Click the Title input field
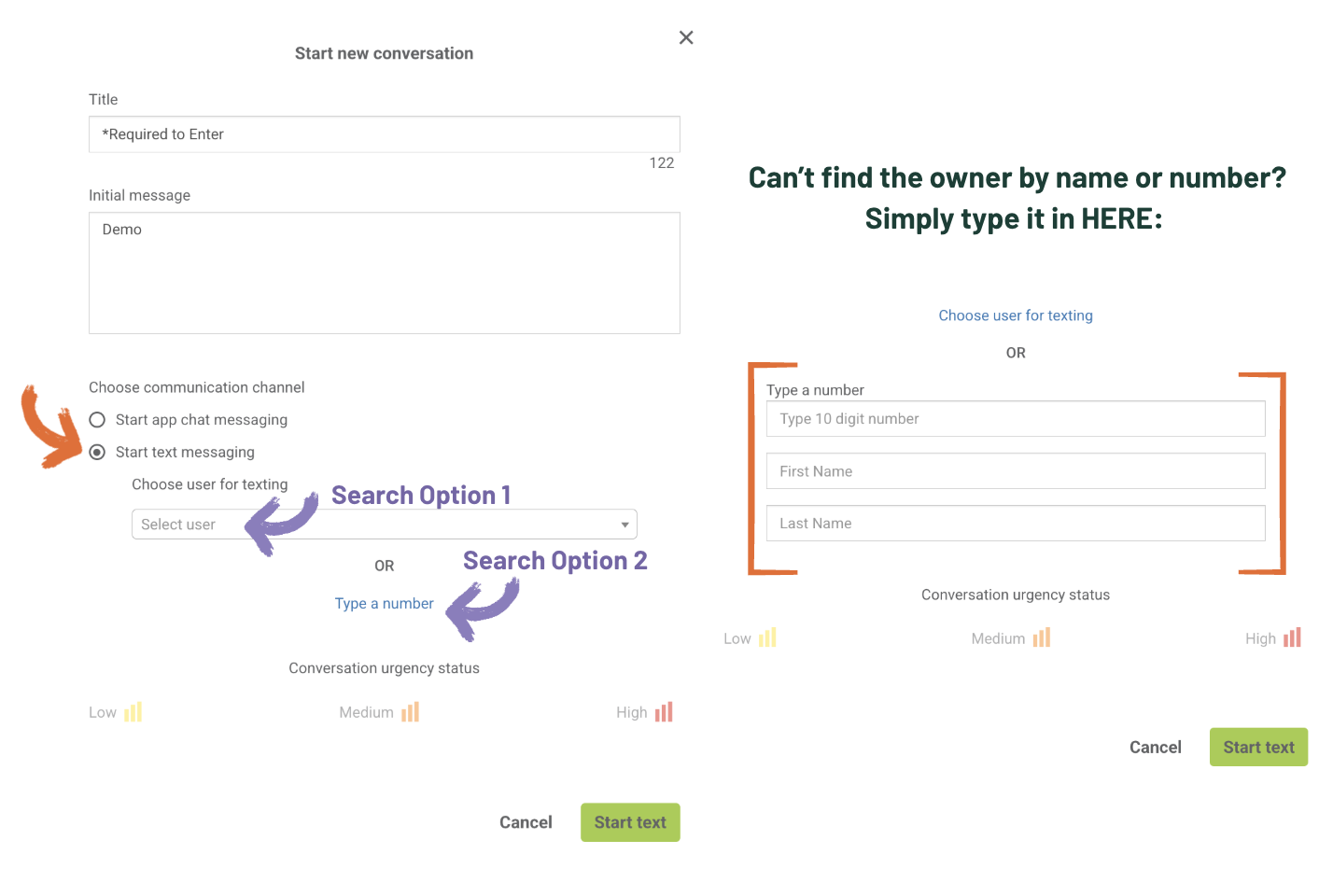1333x896 pixels. (x=384, y=134)
